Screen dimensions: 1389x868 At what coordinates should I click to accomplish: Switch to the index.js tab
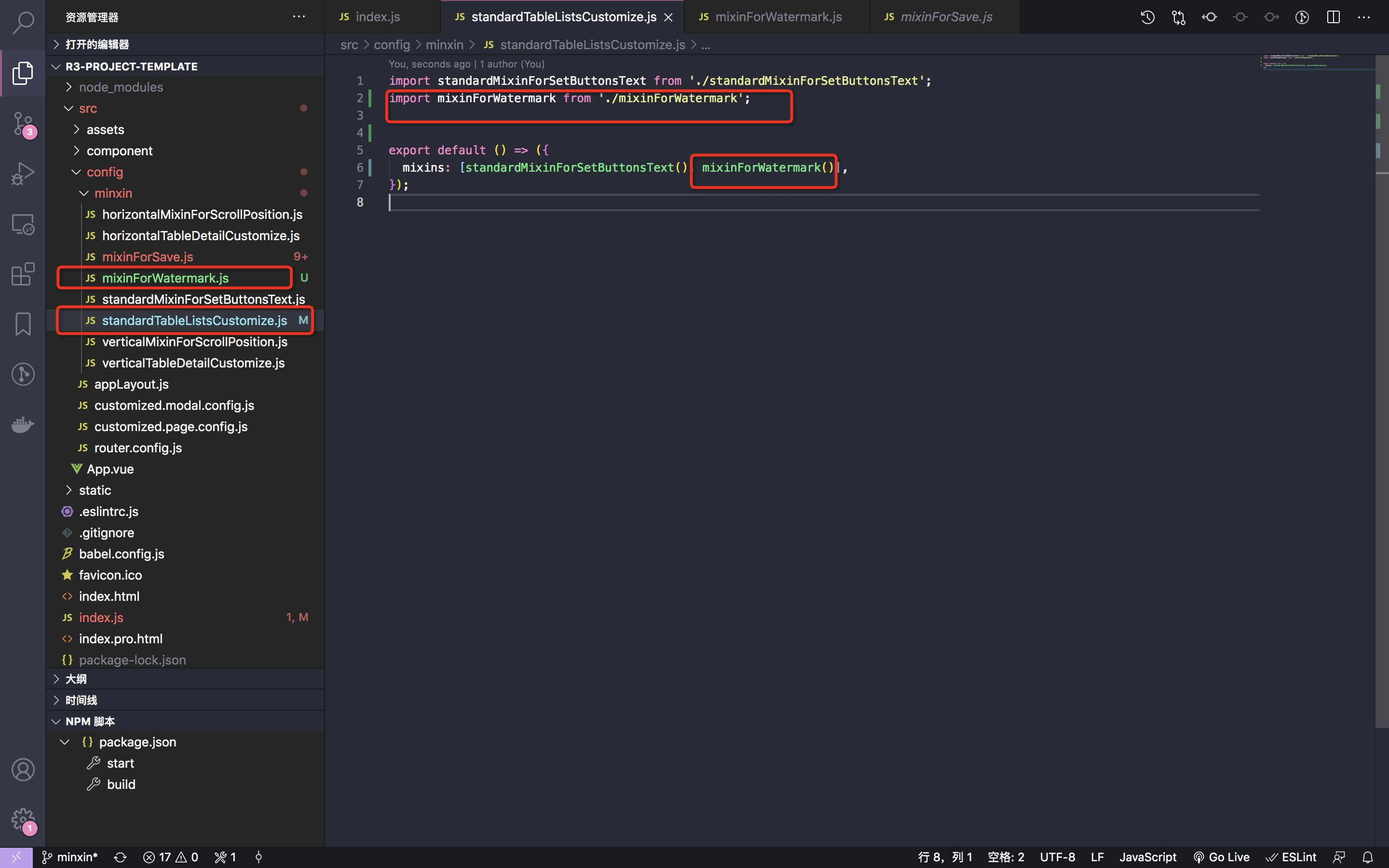coord(382,17)
